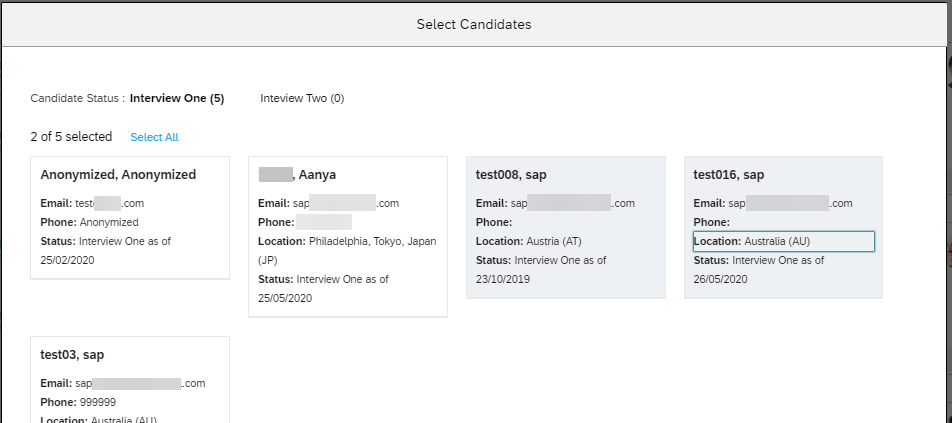Switch to Interview One (5) status tab
The height and width of the screenshot is (423, 952).
(x=177, y=98)
